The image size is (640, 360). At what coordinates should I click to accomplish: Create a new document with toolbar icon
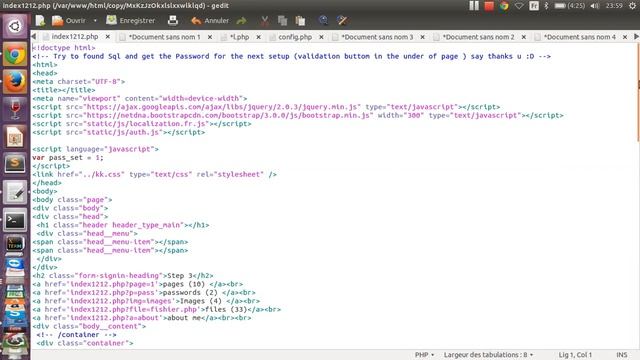[x=40, y=20]
